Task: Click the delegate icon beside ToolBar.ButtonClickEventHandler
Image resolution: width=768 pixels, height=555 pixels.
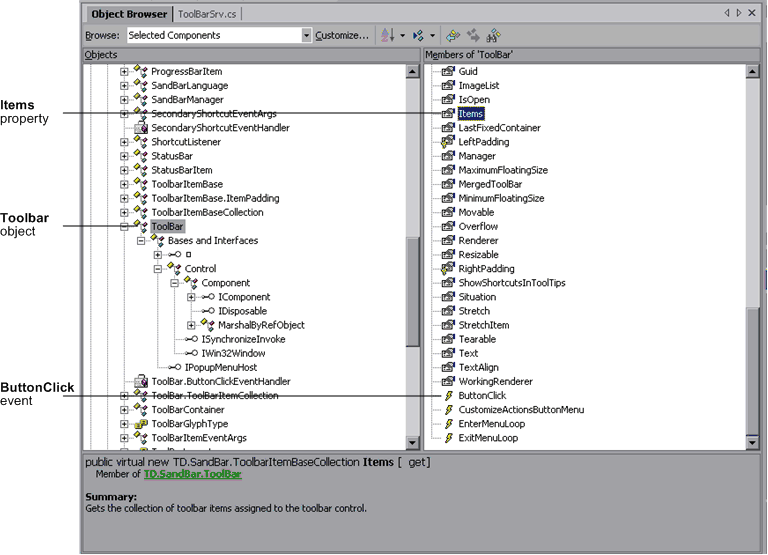Action: point(141,382)
